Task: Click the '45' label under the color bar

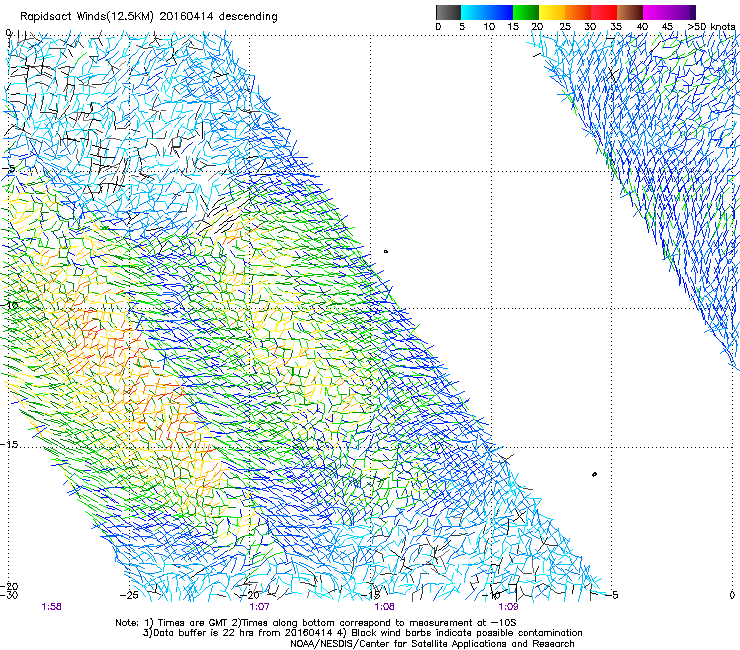Action: coord(667,26)
